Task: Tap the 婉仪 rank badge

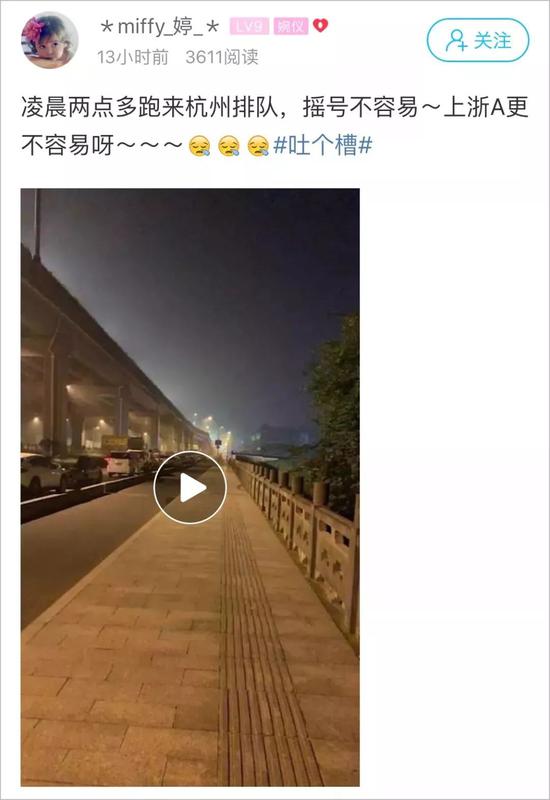Action: 291,26
